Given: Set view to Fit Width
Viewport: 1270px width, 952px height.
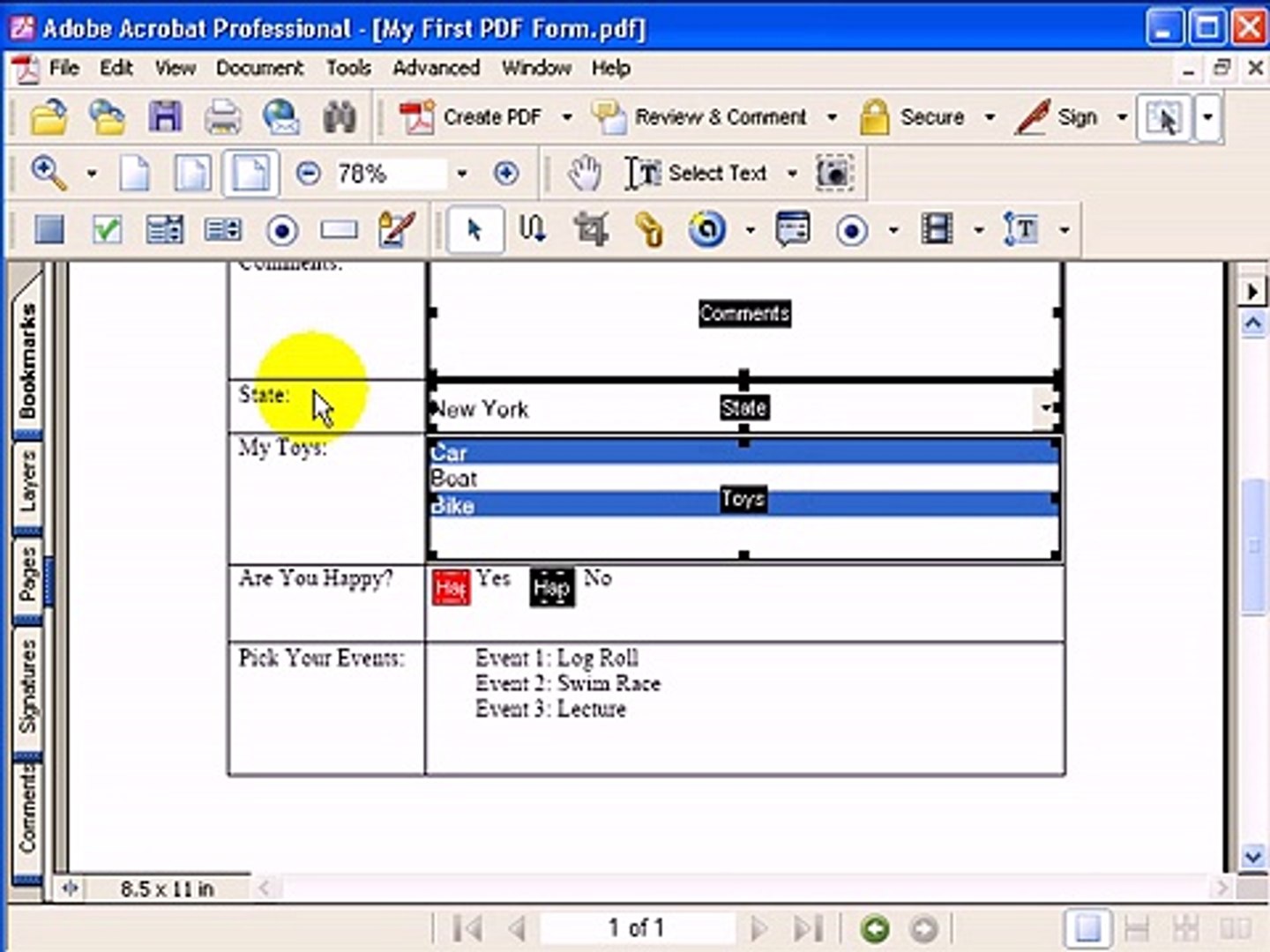Looking at the screenshot, I should pyautogui.click(x=250, y=174).
